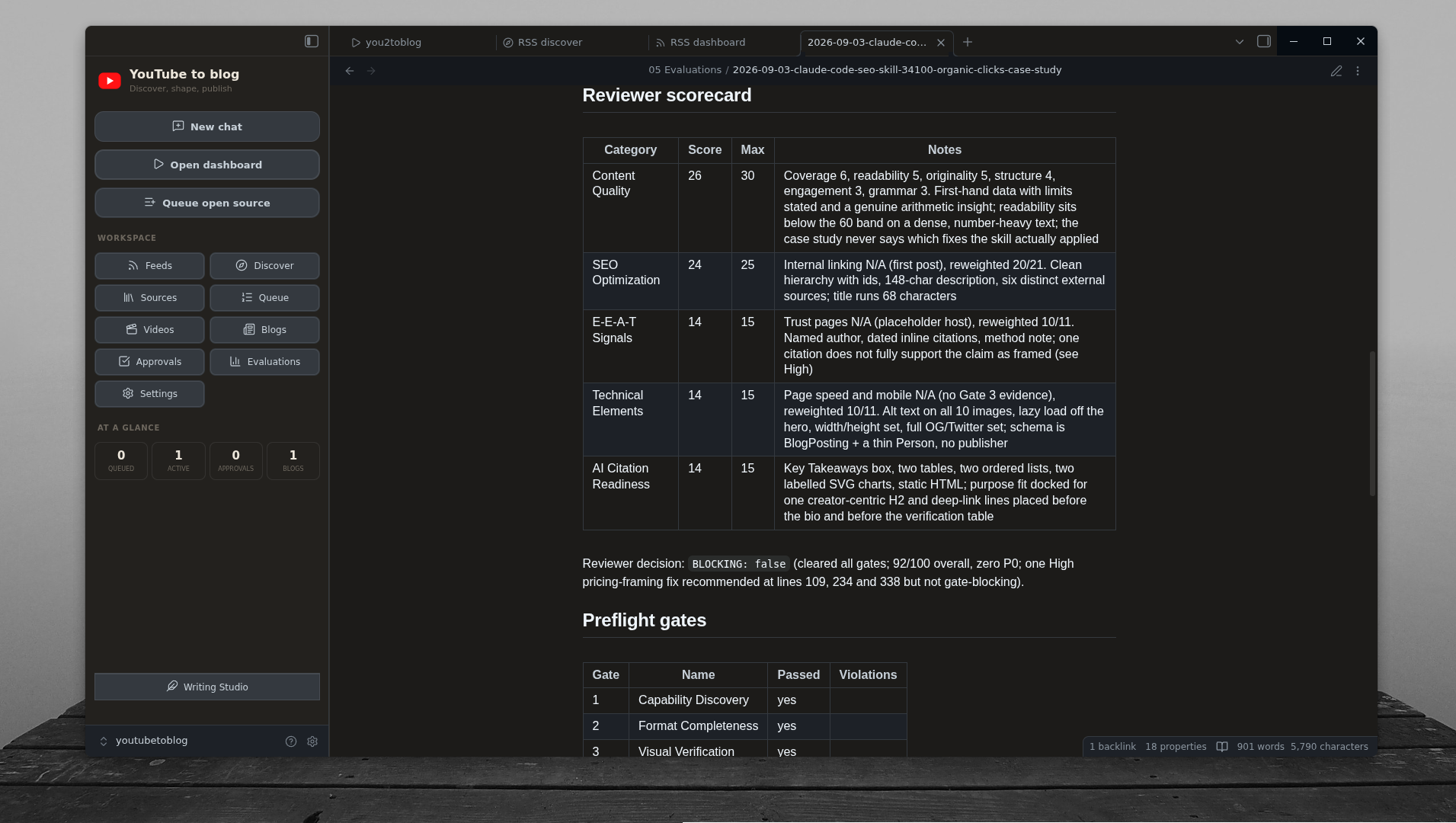This screenshot has height=823, width=1456.
Task: Open vault settings gear at sidebar bottom
Action: click(312, 741)
